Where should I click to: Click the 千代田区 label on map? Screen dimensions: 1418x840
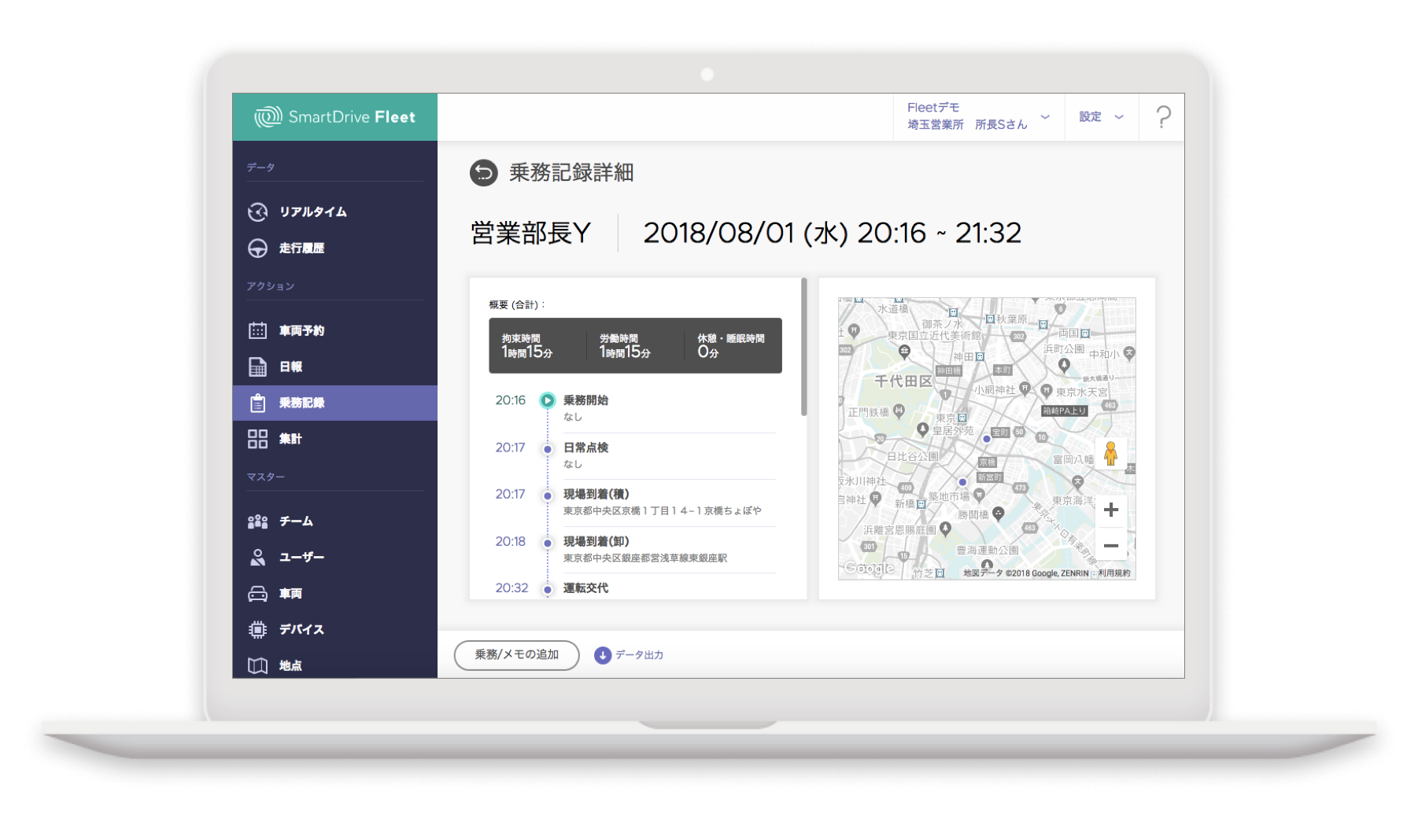903,381
